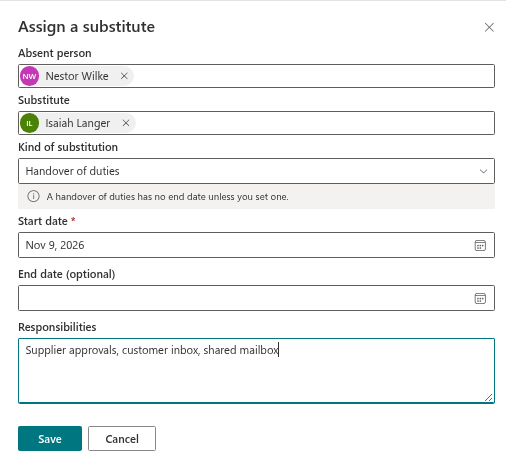Click the Absent person people picker field
Viewport: 506px width, 471px height.
(256, 76)
